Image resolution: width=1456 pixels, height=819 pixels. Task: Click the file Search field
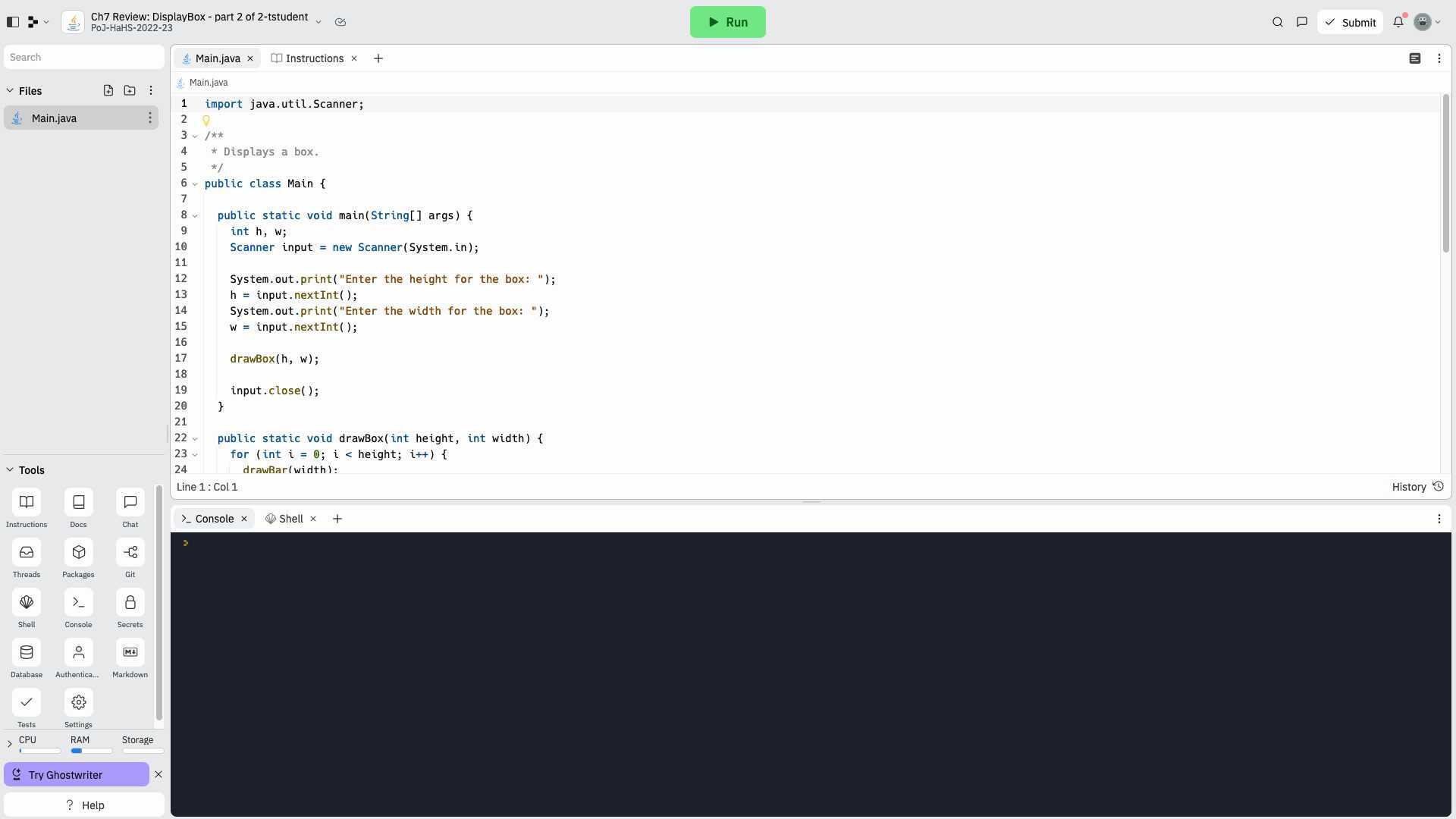[x=83, y=58]
